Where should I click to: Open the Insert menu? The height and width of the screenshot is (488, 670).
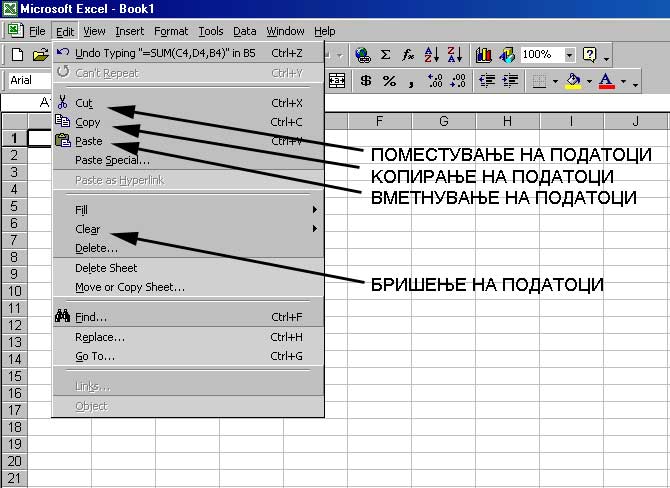129,31
